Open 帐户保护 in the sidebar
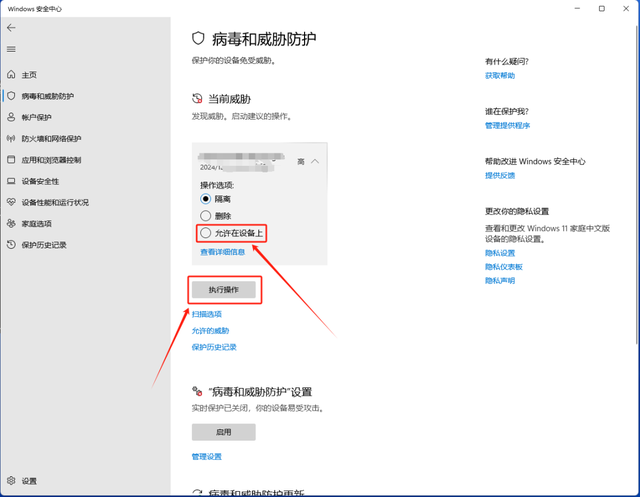 click(36, 118)
